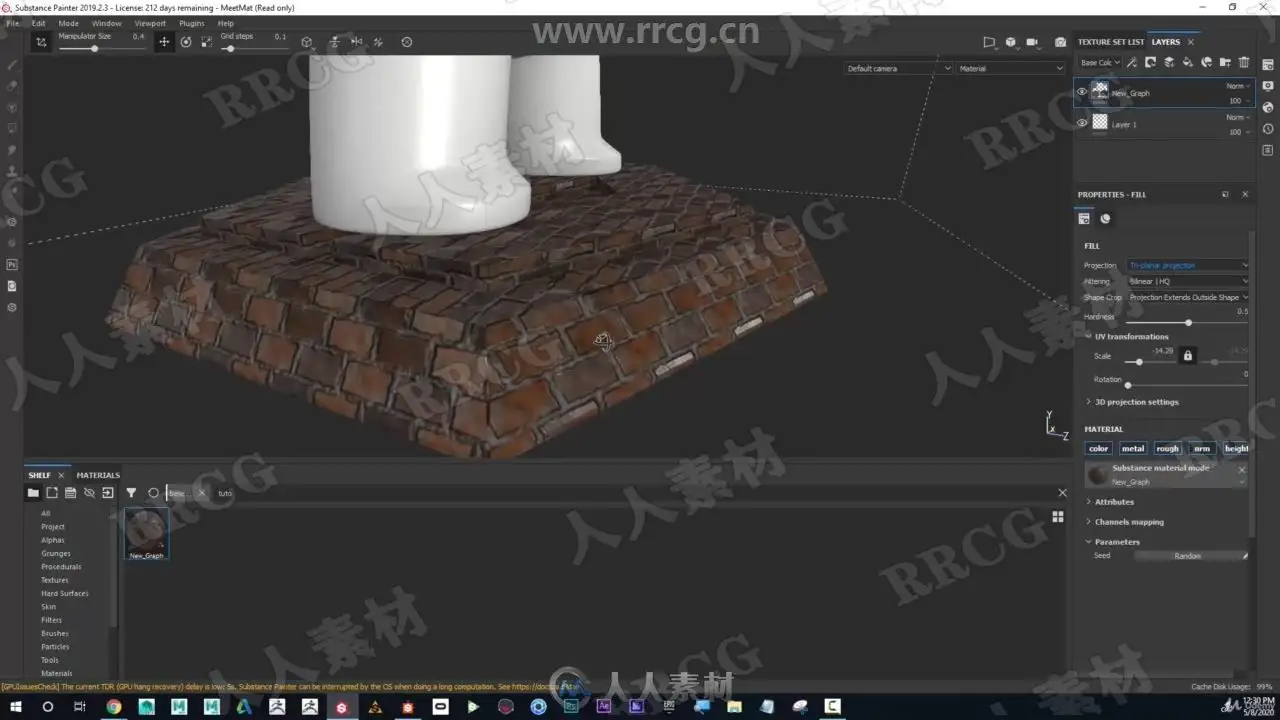Open the Plugins menu
Viewport: 1280px width, 720px height.
[x=192, y=23]
